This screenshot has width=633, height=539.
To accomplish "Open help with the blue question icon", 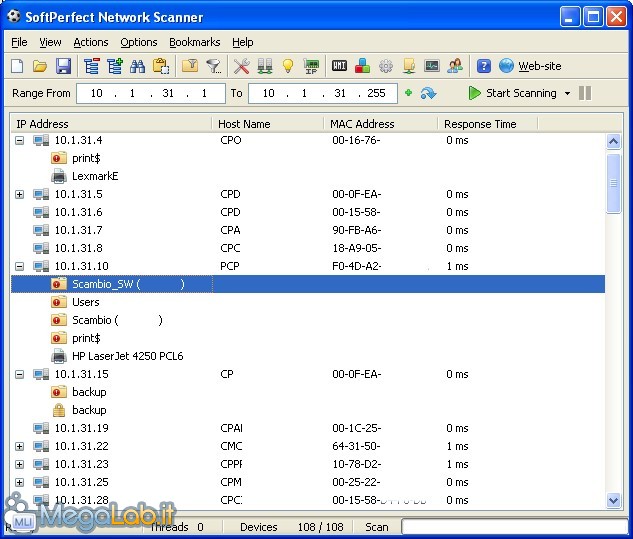I will pyautogui.click(x=484, y=66).
